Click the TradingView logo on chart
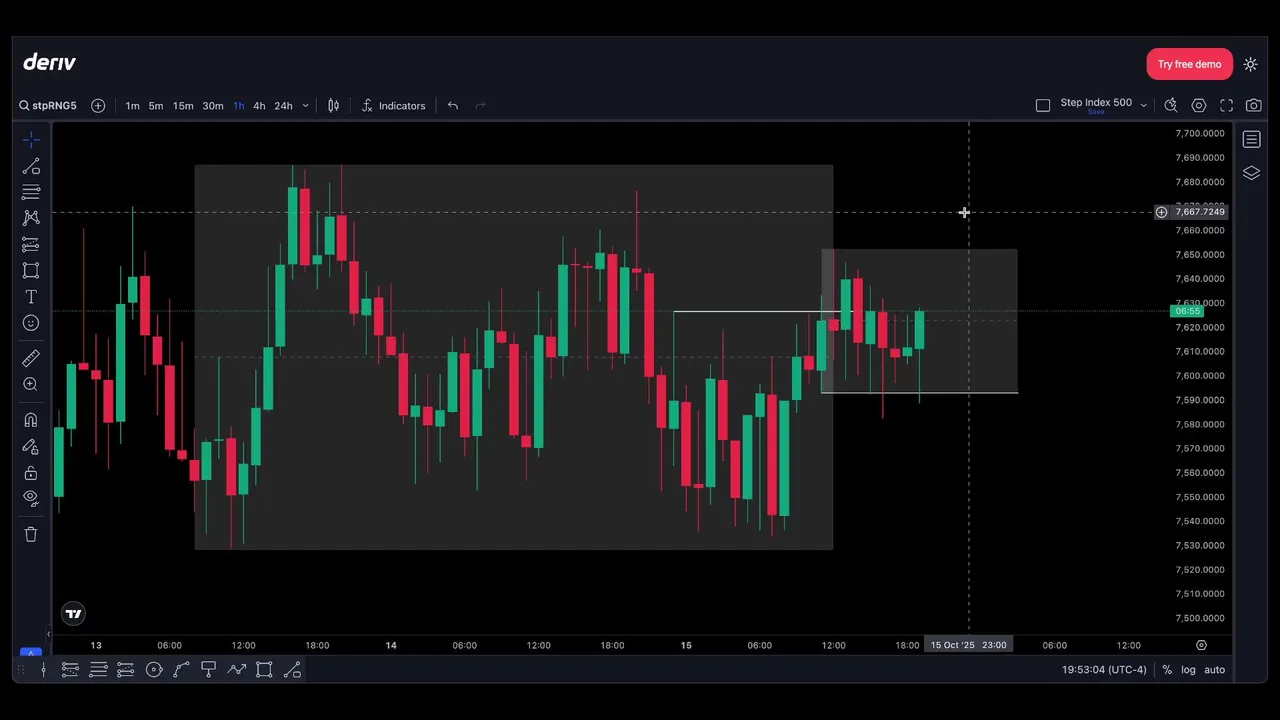1280x720 pixels. click(73, 614)
